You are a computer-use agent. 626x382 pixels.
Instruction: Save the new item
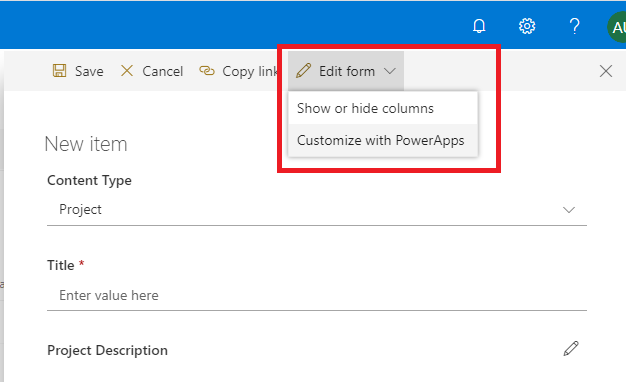78,71
